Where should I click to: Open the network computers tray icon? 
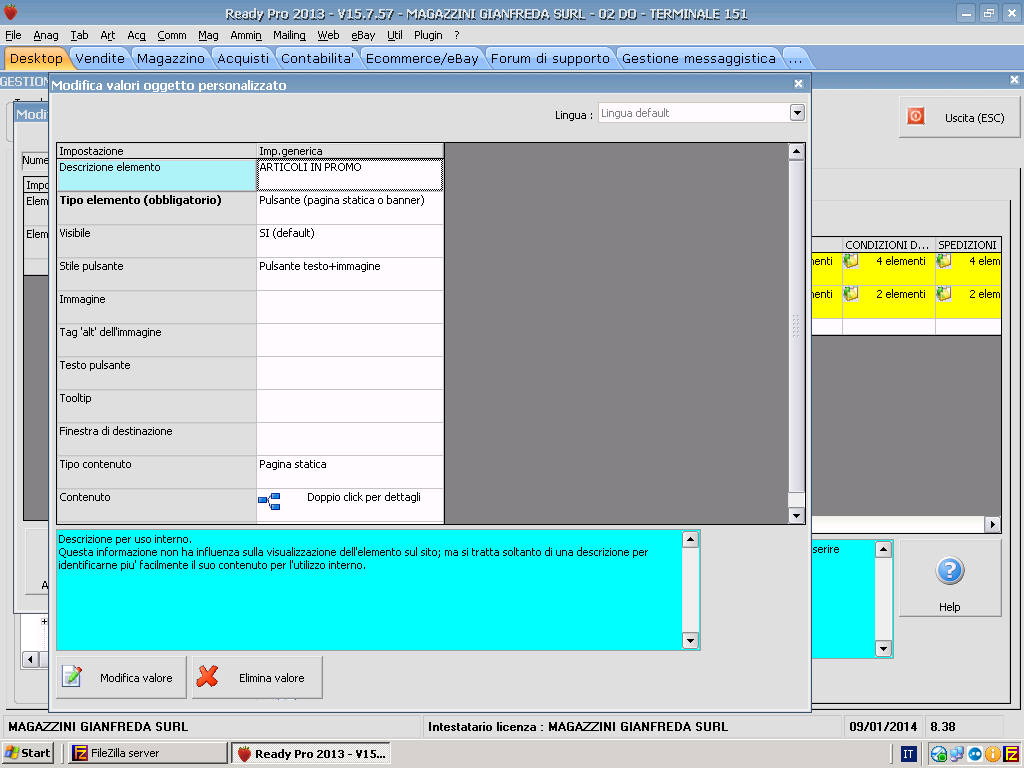pos(957,754)
